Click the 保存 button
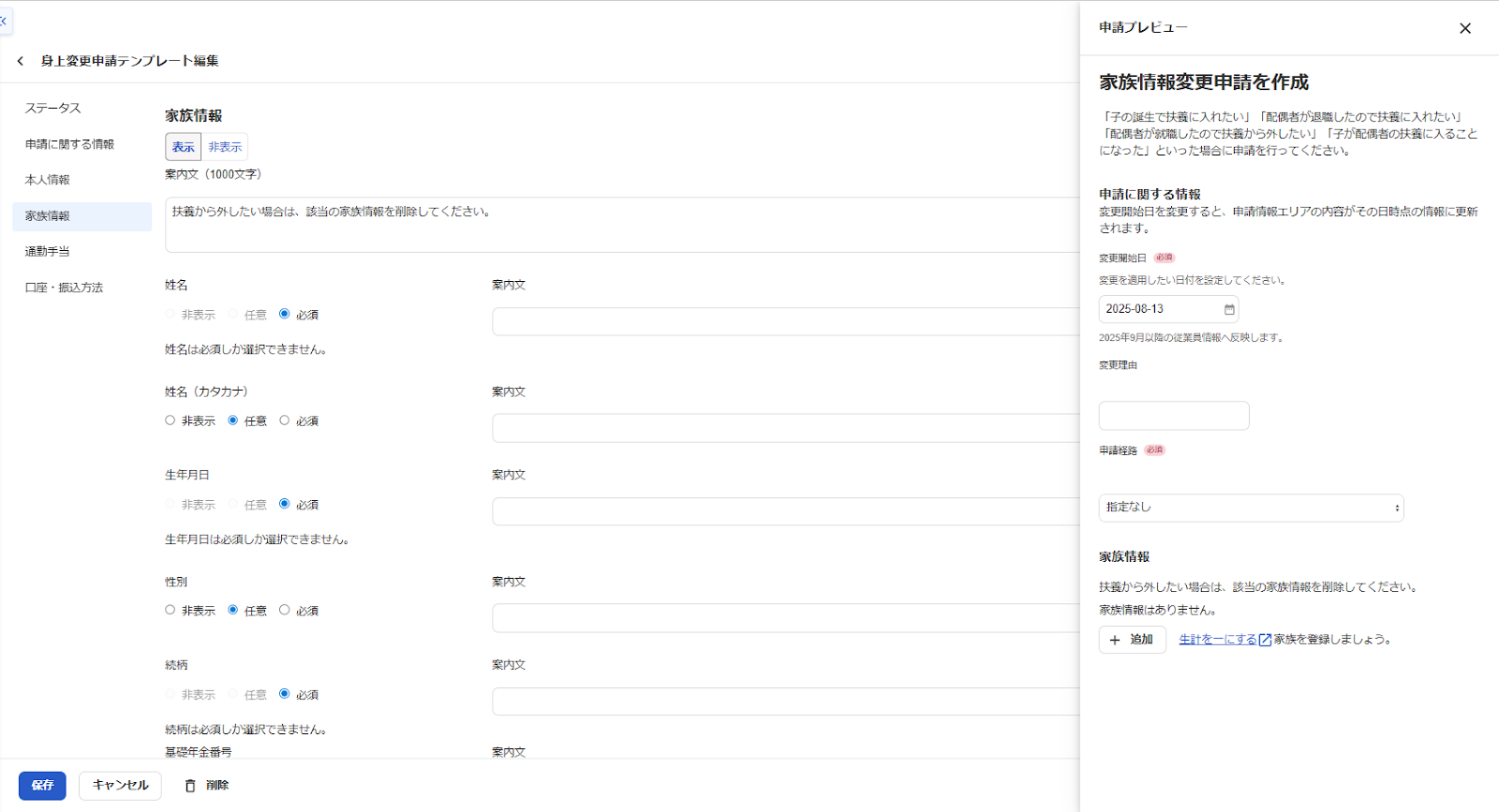This screenshot has height=812, width=1499. [x=42, y=786]
